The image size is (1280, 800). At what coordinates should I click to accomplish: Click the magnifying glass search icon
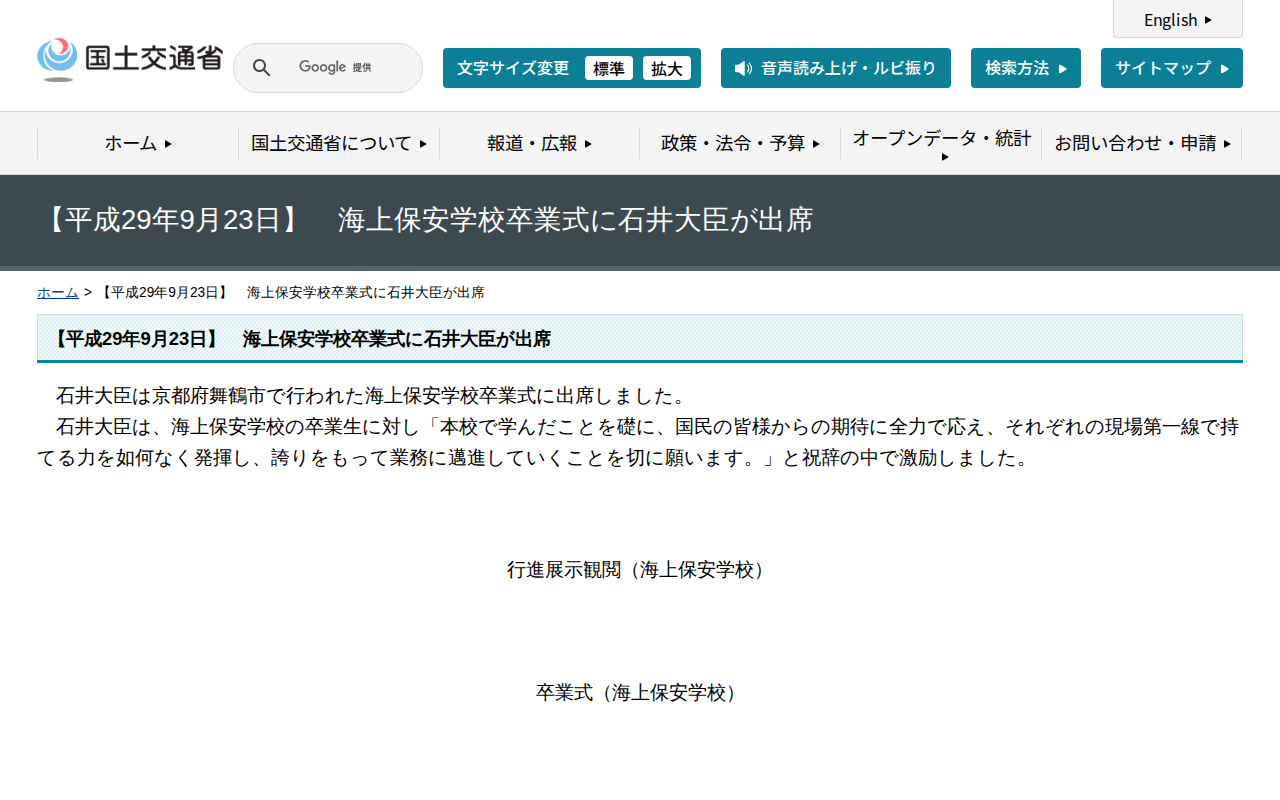(261, 68)
